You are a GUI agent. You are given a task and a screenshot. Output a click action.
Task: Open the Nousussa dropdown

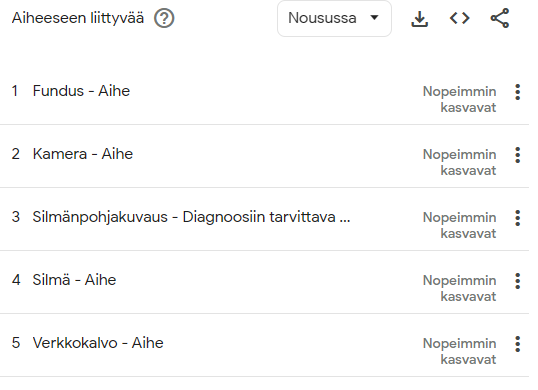click(x=334, y=19)
